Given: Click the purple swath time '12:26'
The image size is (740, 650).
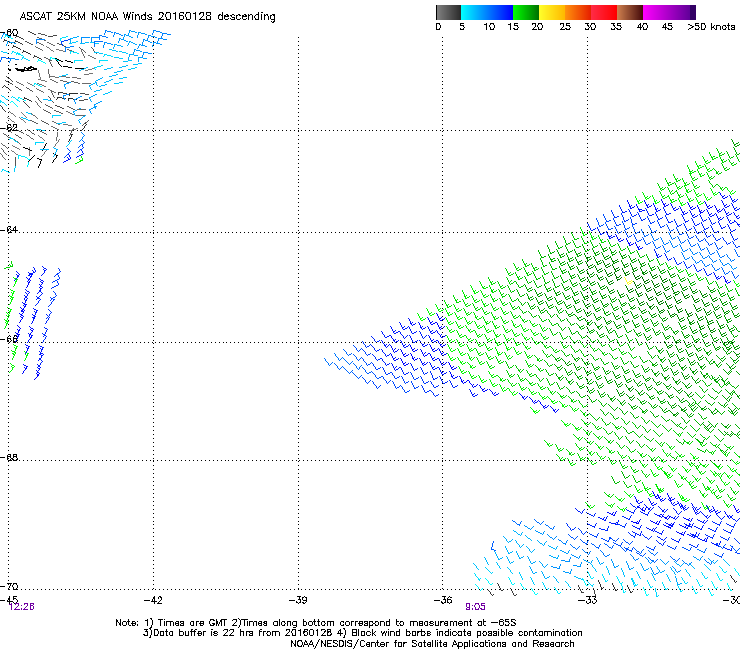Looking at the screenshot, I should [x=22, y=607].
